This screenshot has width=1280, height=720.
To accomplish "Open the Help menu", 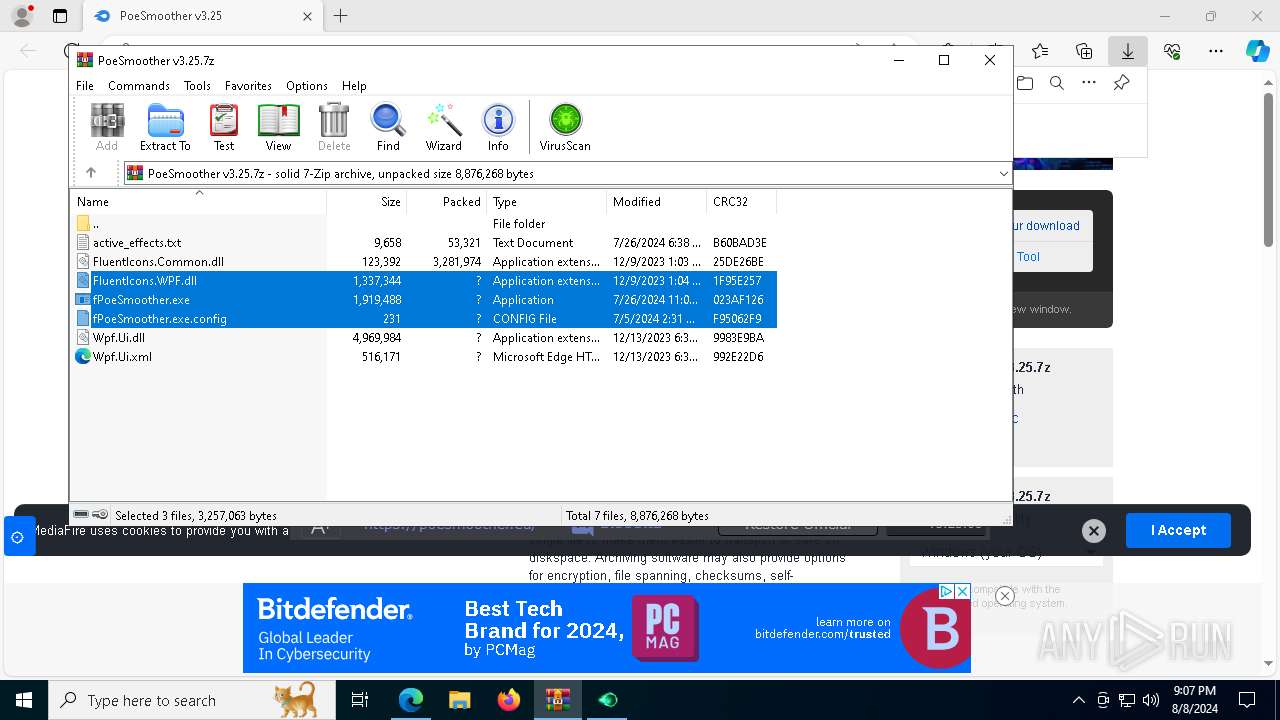I will click(354, 86).
